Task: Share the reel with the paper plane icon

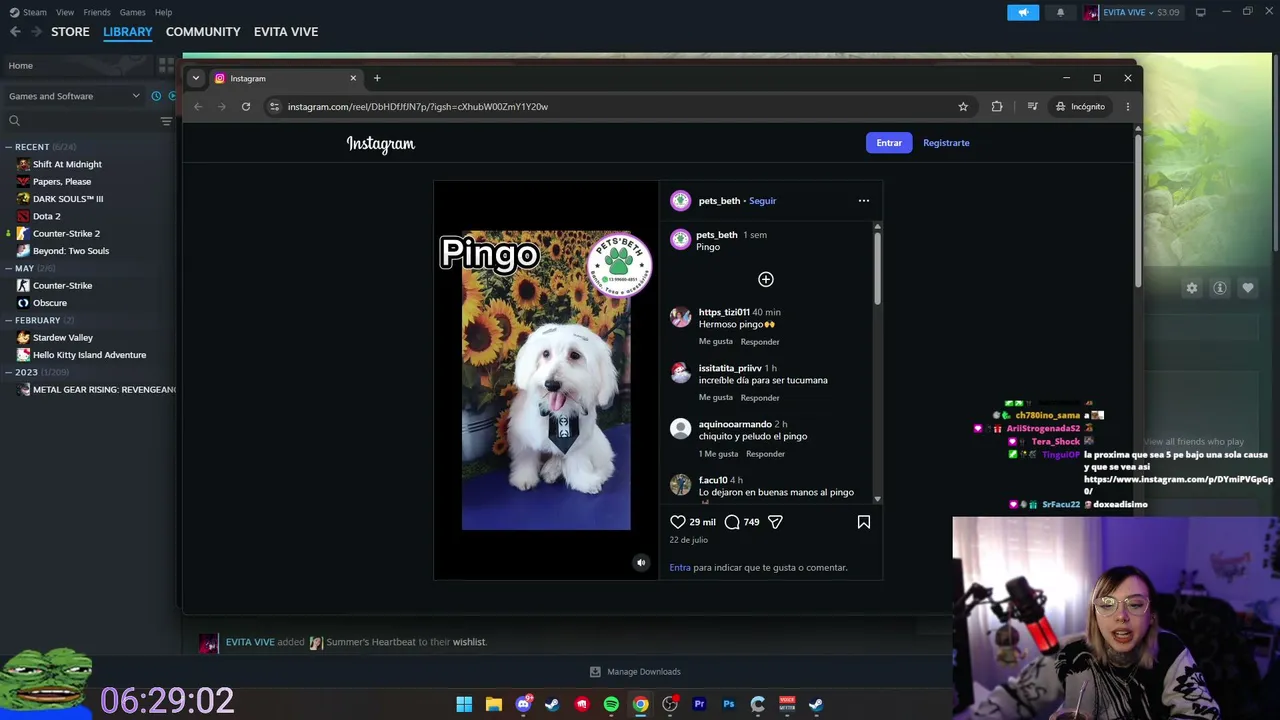Action: click(775, 522)
